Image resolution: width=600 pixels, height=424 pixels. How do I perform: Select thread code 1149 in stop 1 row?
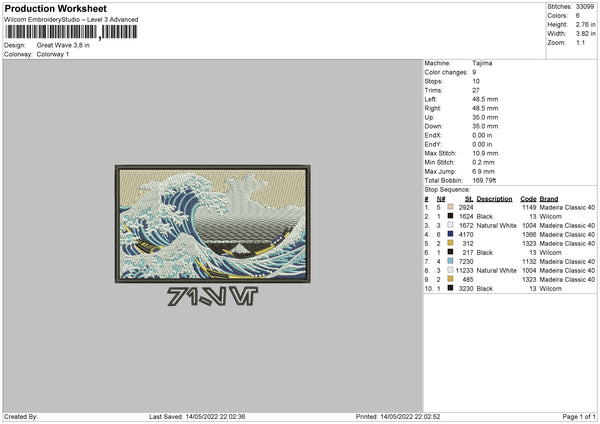pyautogui.click(x=529, y=207)
